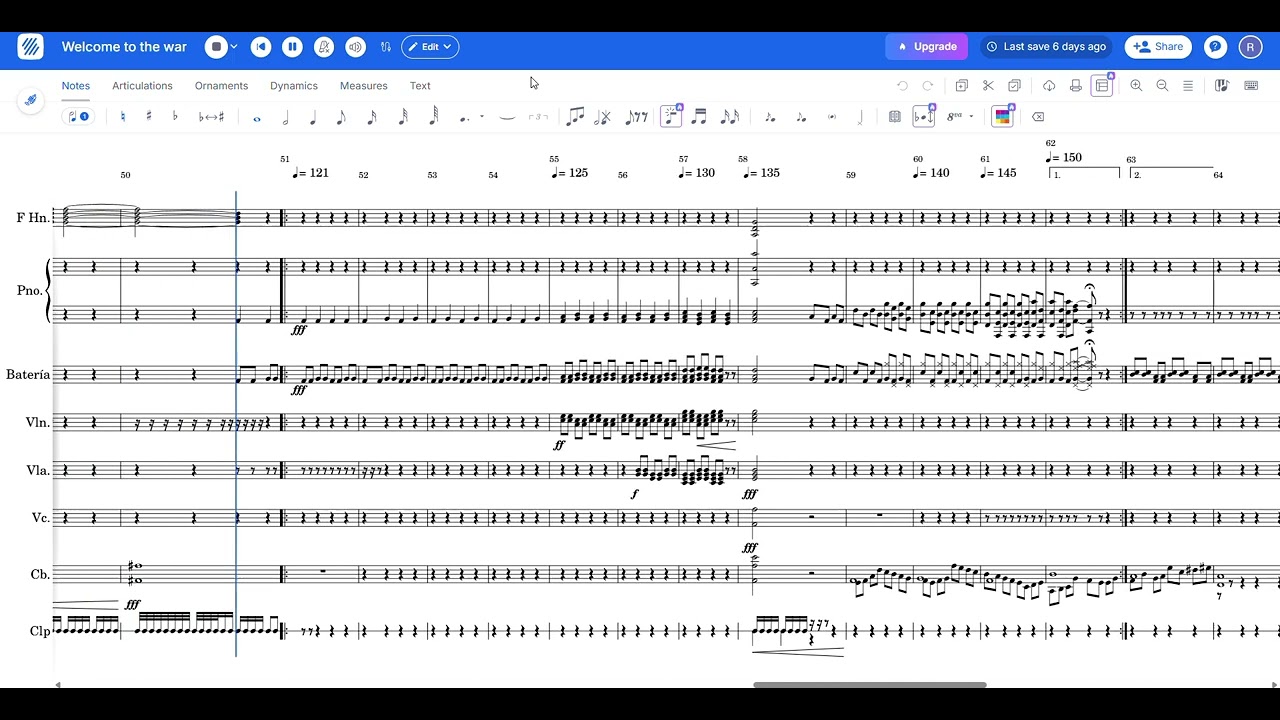Toggle the voice 1 selector
Image resolution: width=1280 pixels, height=720 pixels.
click(x=77, y=117)
